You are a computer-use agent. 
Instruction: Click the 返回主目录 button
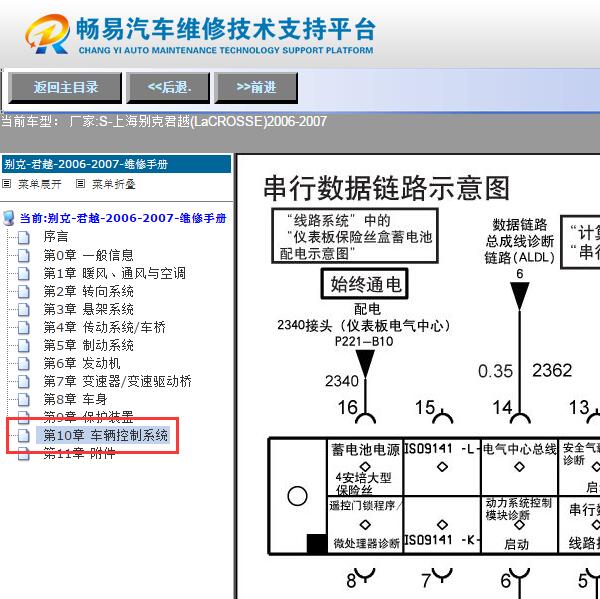pyautogui.click(x=65, y=88)
